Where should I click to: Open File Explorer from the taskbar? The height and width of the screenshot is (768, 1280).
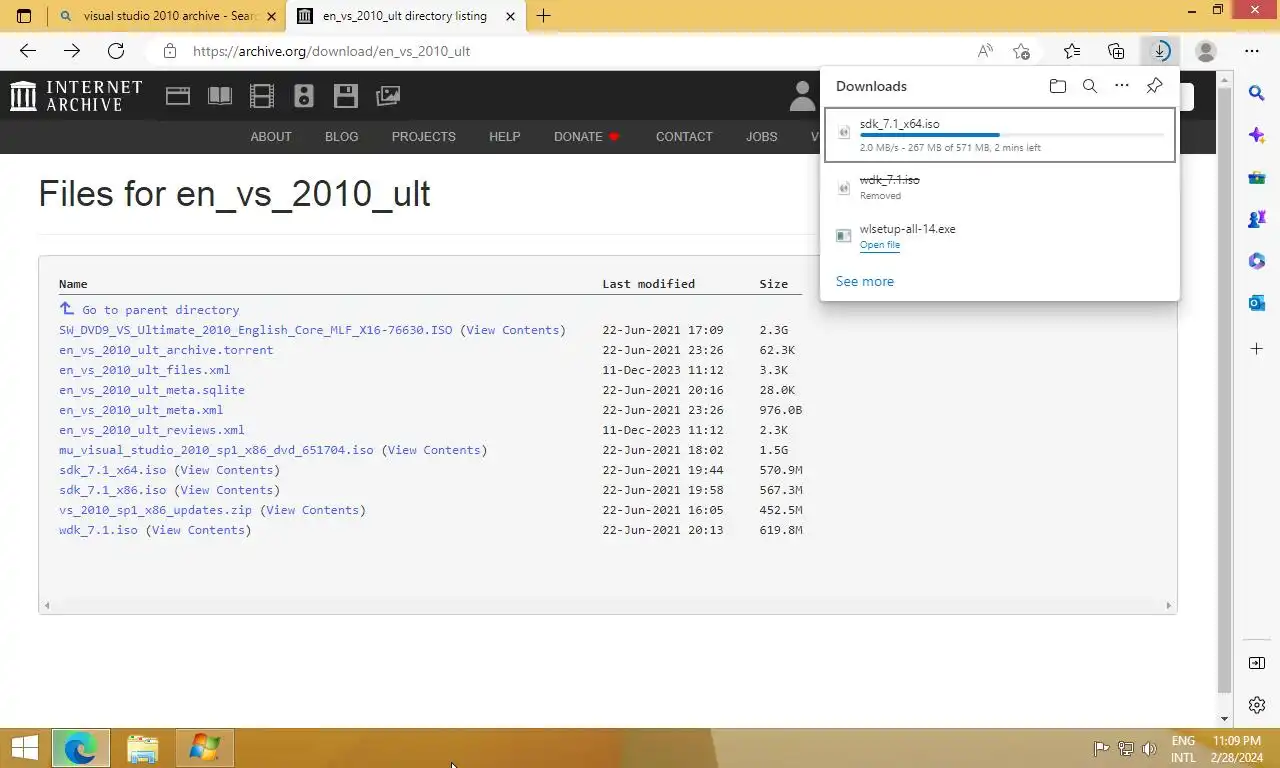[143, 748]
